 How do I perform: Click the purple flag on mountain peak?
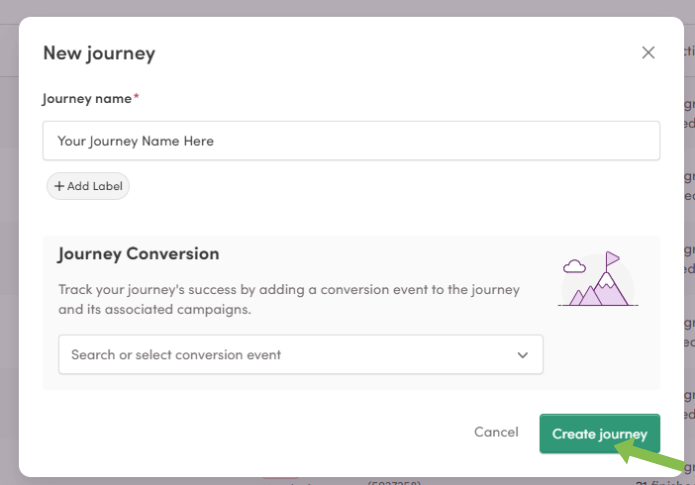(x=612, y=258)
